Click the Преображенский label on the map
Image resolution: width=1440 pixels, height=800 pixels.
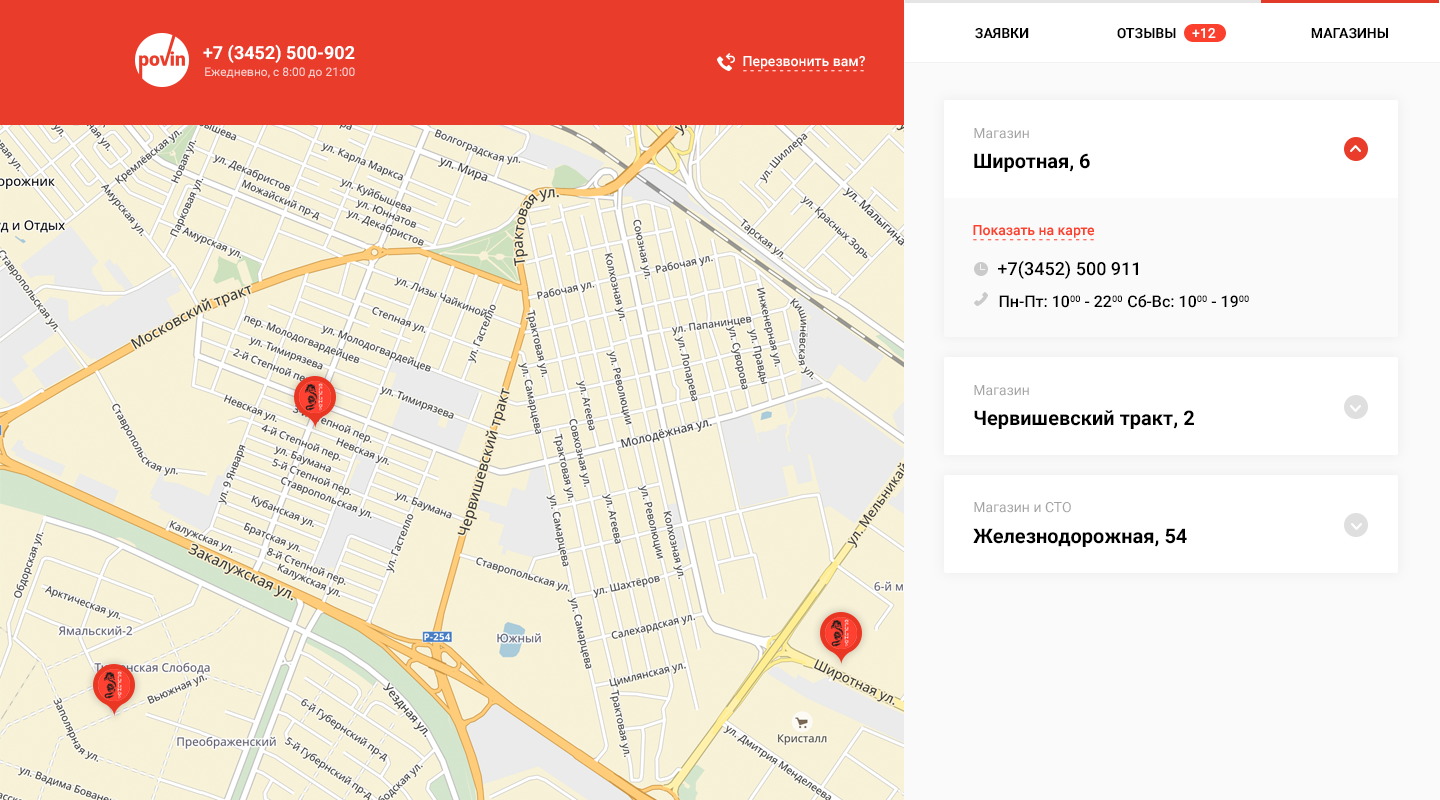[226, 742]
